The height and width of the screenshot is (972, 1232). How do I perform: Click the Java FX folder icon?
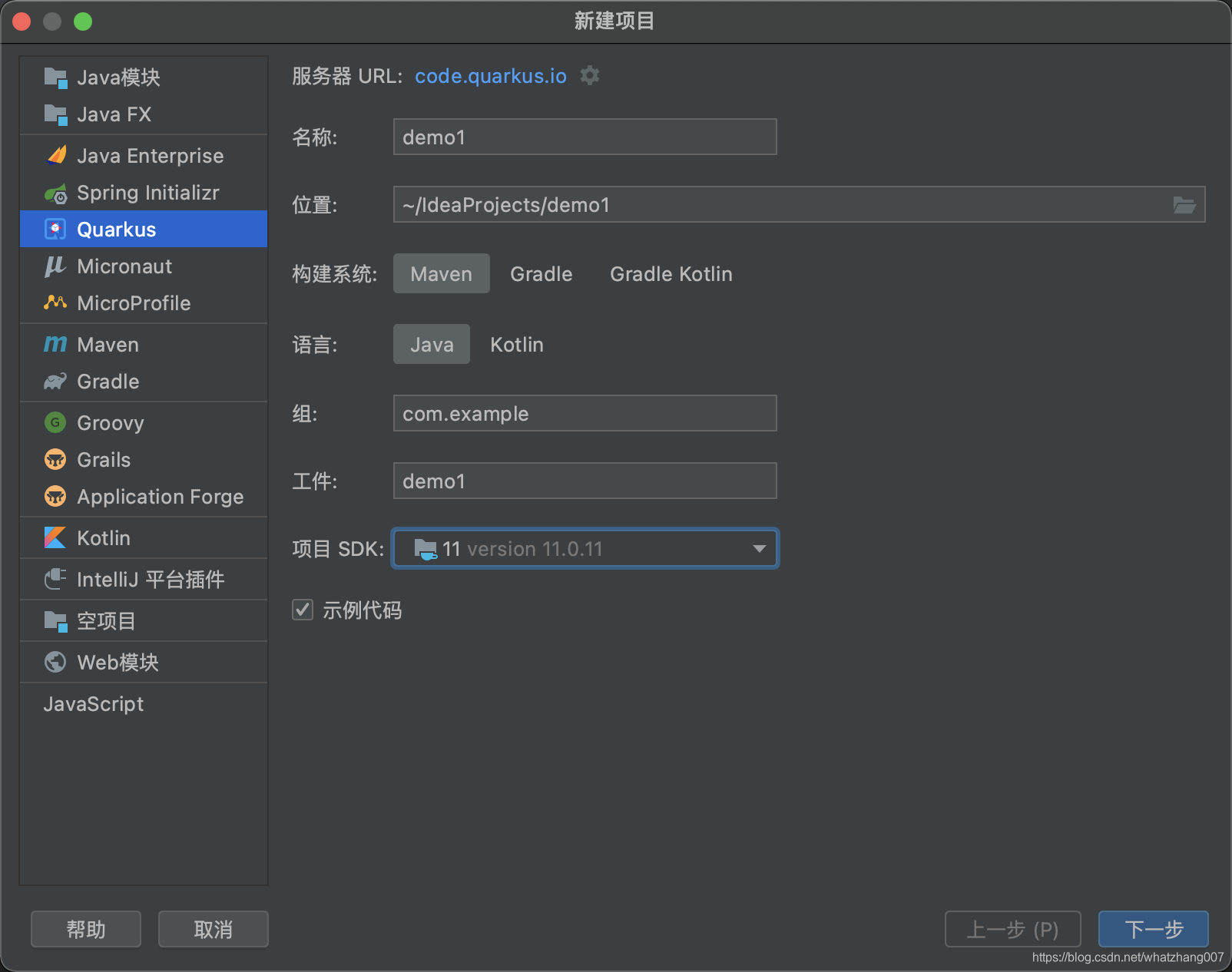pyautogui.click(x=55, y=114)
